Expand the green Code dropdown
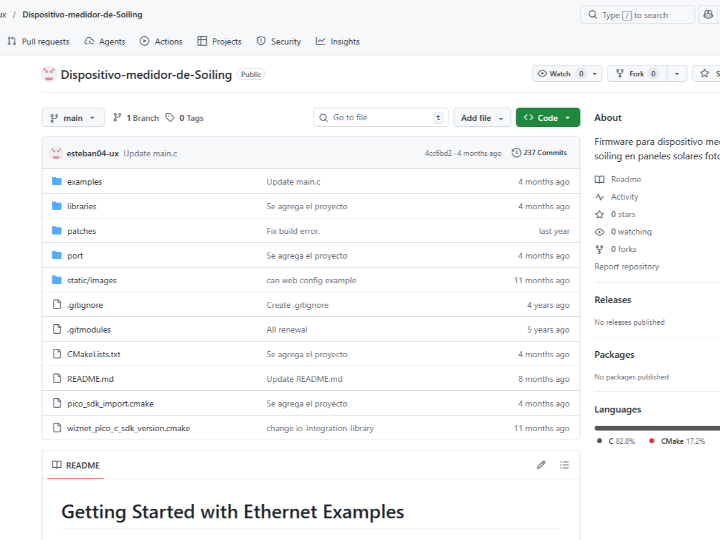This screenshot has width=720, height=540. [x=548, y=118]
